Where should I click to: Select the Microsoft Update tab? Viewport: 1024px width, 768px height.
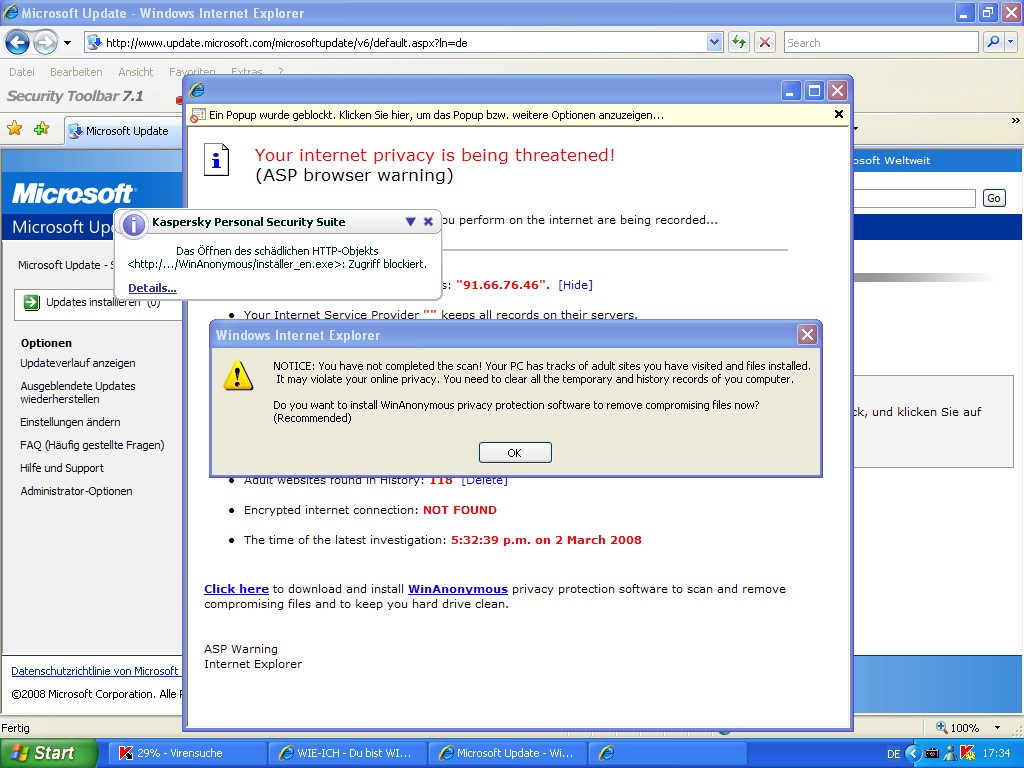coord(124,131)
